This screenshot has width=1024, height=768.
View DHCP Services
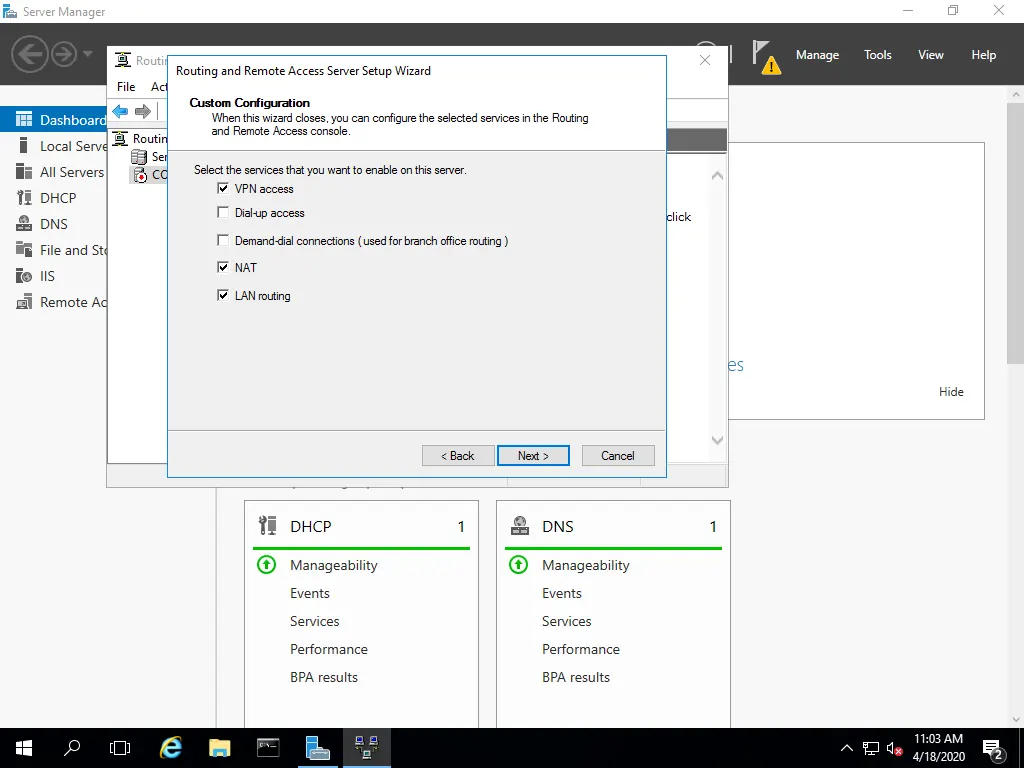(x=315, y=621)
